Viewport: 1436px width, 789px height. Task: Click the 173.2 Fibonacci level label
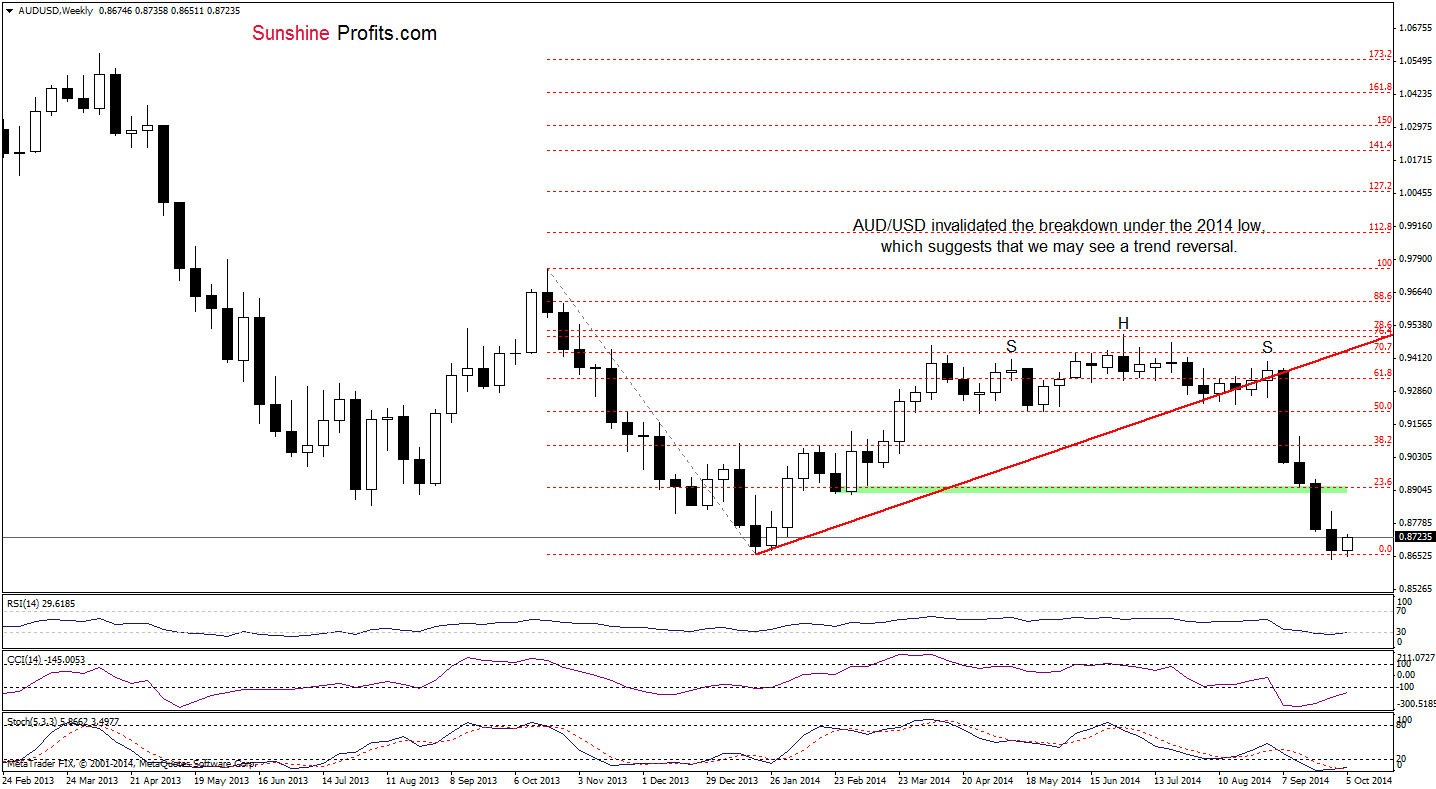1380,54
